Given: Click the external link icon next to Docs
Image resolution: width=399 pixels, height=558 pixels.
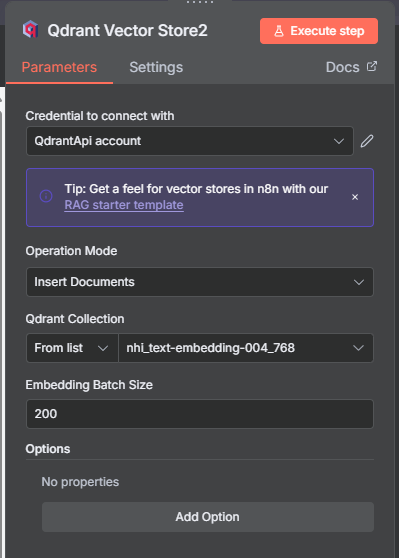Looking at the screenshot, I should tap(372, 67).
